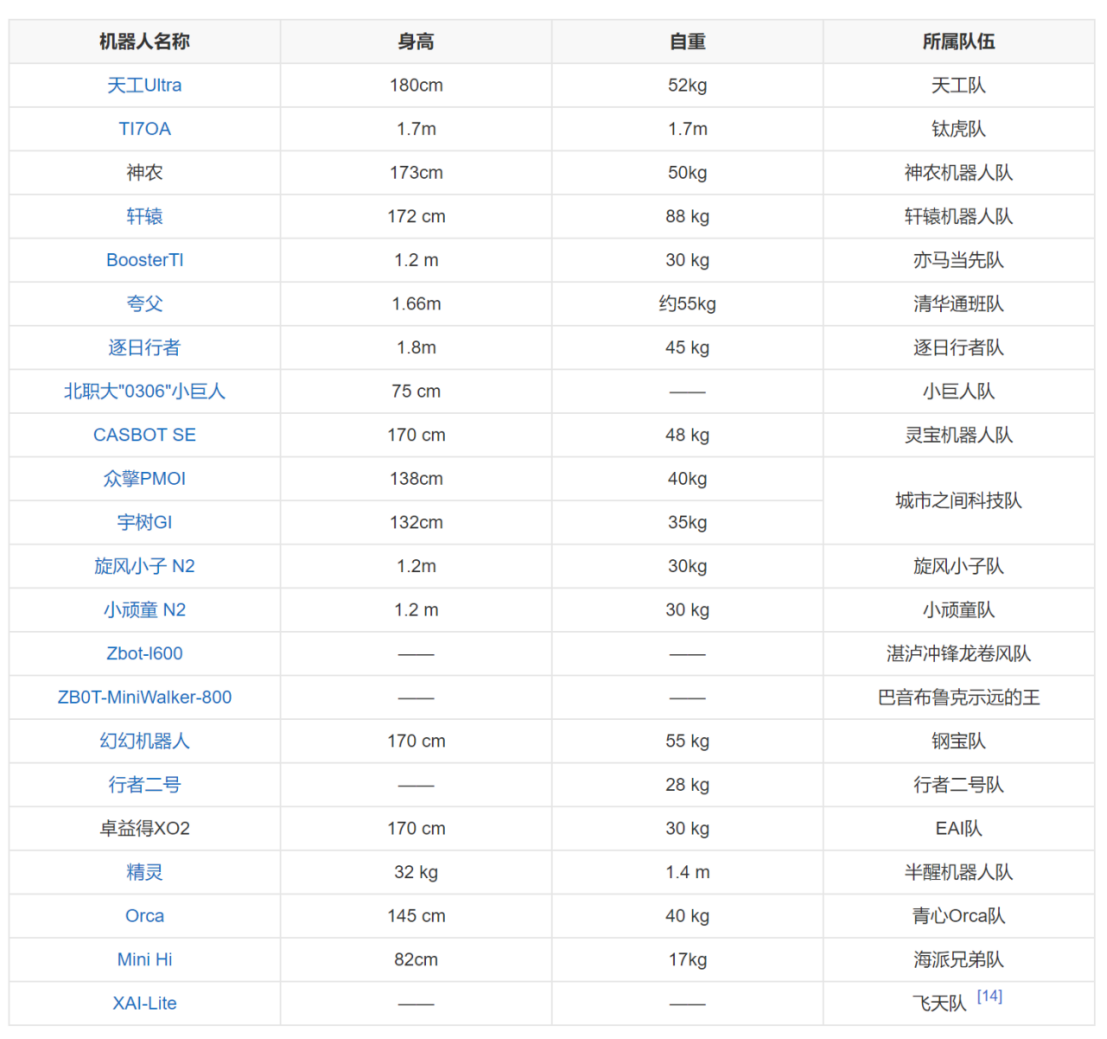
Task: Visit the 行者二号 robot link
Action: (144, 785)
